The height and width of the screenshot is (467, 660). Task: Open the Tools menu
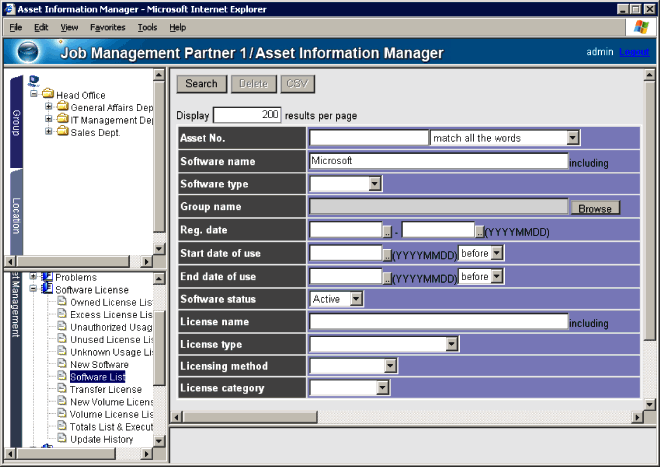click(148, 27)
